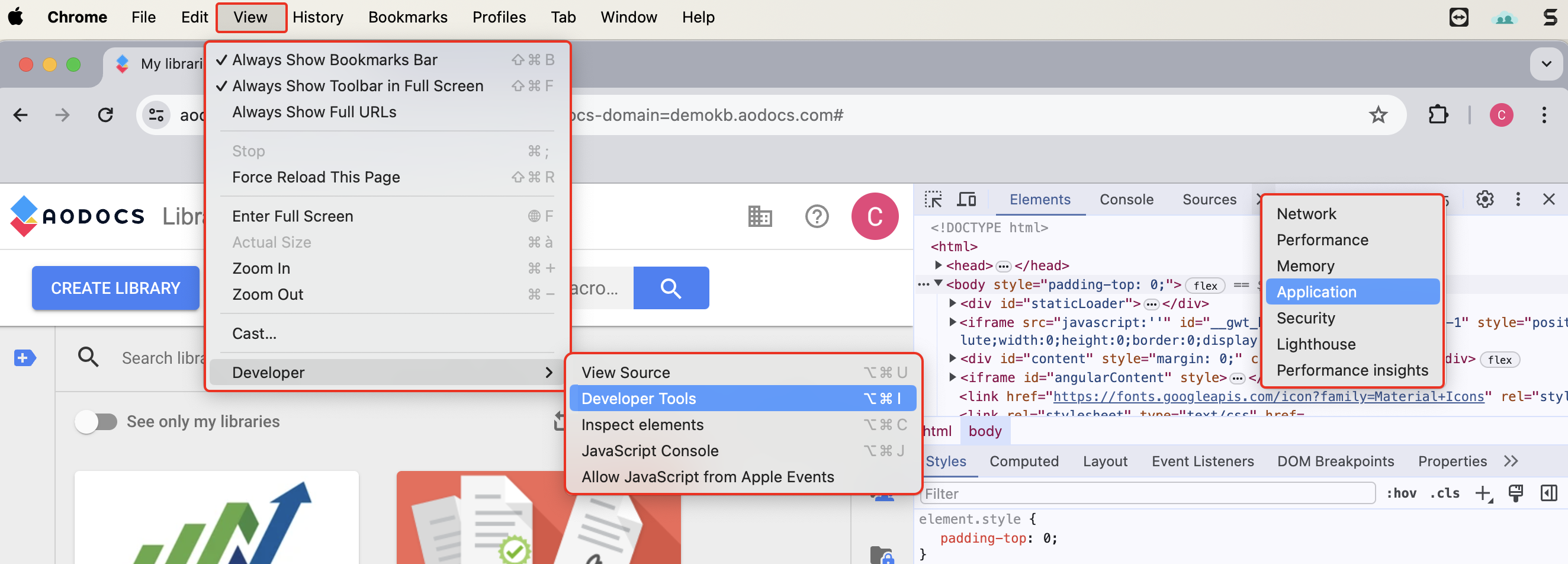This screenshot has height=564, width=1568.
Task: Open DevTools settings gear
Action: pyautogui.click(x=1485, y=199)
